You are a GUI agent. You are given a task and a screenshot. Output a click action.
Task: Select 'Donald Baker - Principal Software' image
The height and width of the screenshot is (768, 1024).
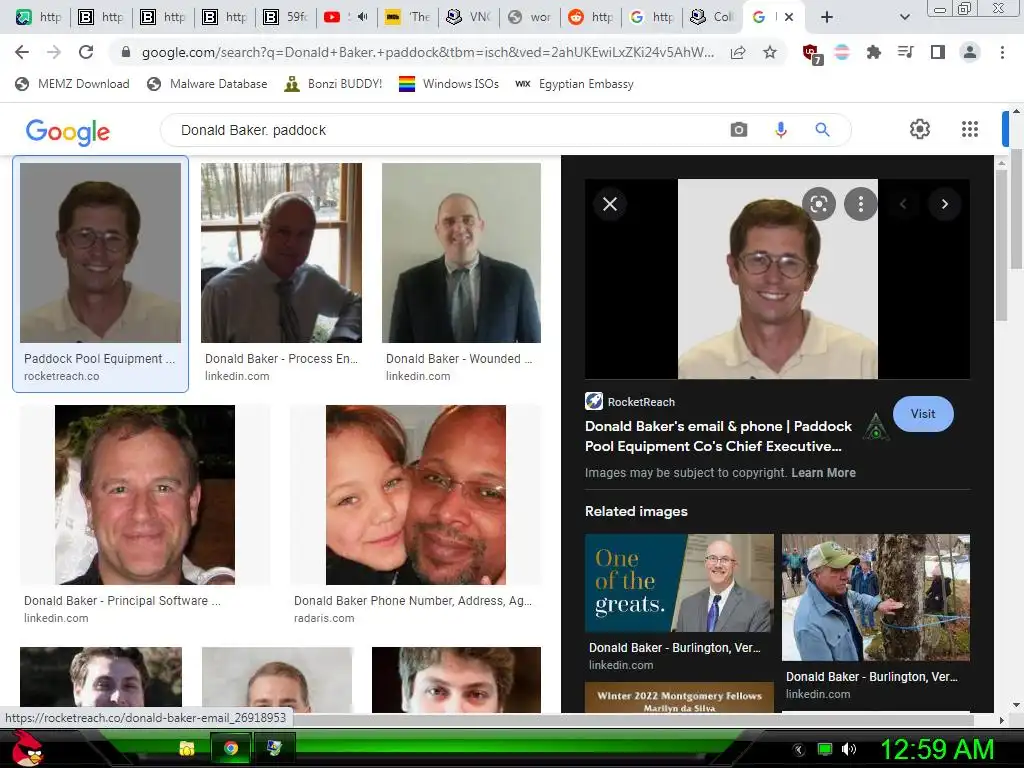pos(145,495)
